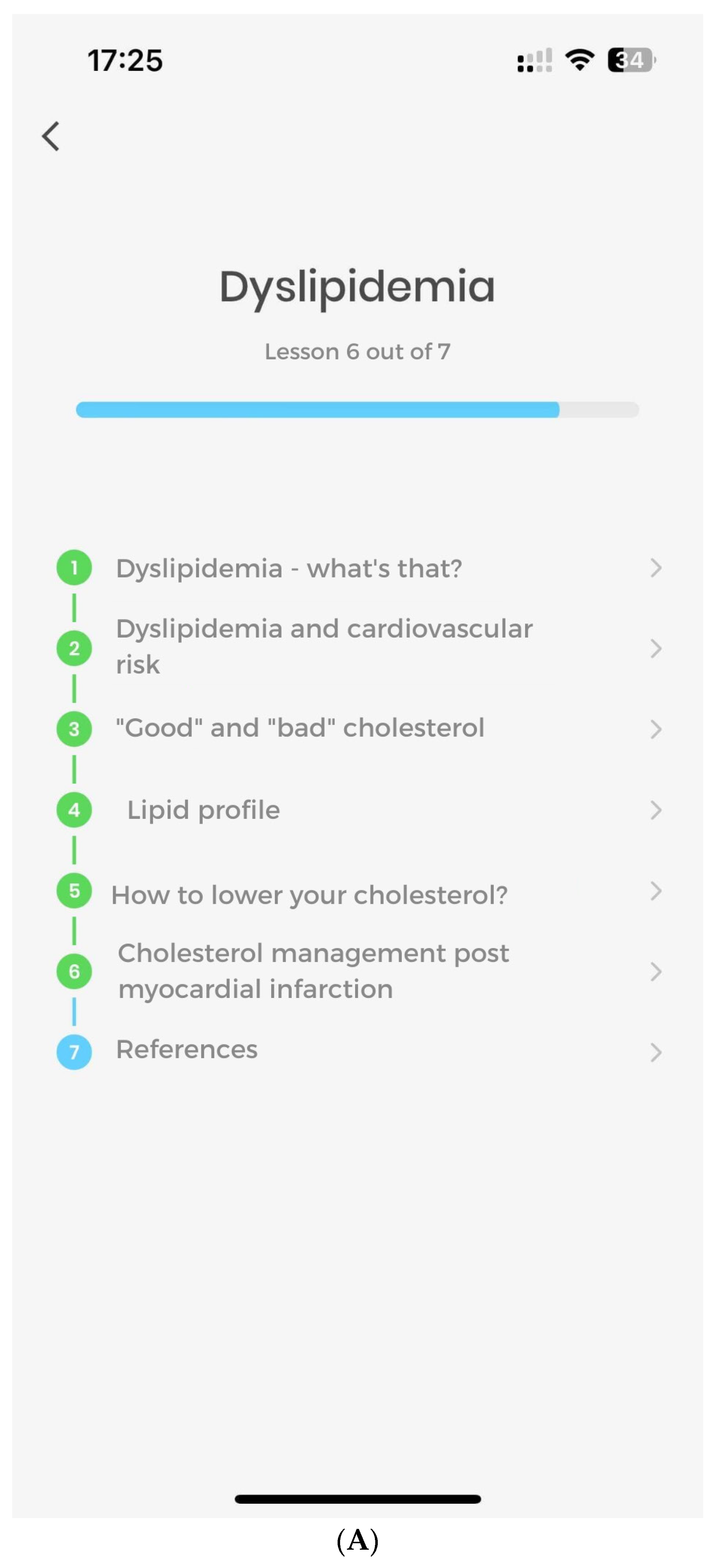Open chevron next to Dyslipidemia - what's that?

(x=655, y=568)
